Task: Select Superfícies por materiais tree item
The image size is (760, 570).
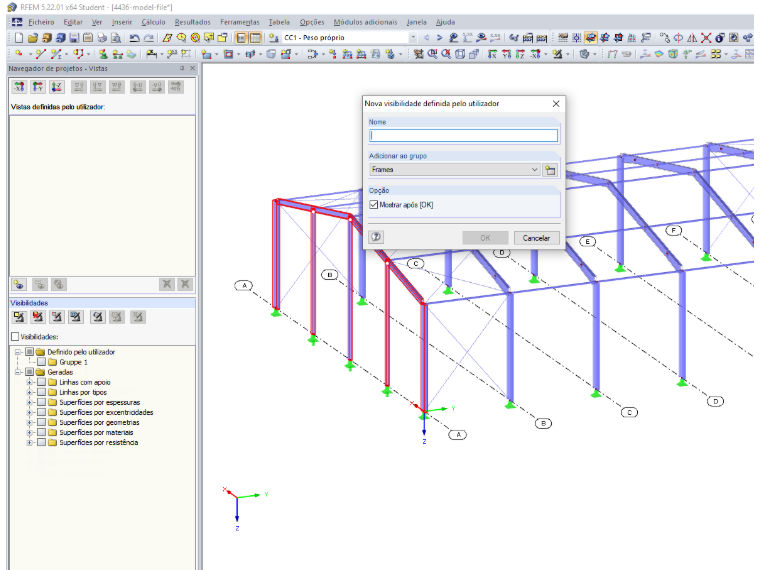Action: [x=96, y=432]
